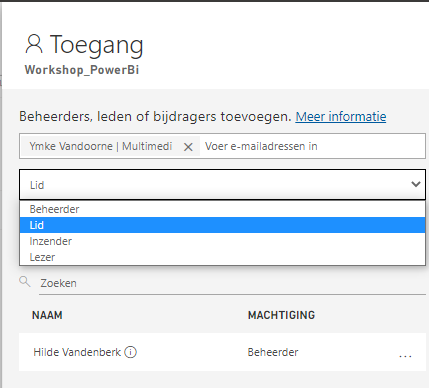The image size is (429, 388).
Task: Choose the highlighted Lid option
Action: coord(222,225)
